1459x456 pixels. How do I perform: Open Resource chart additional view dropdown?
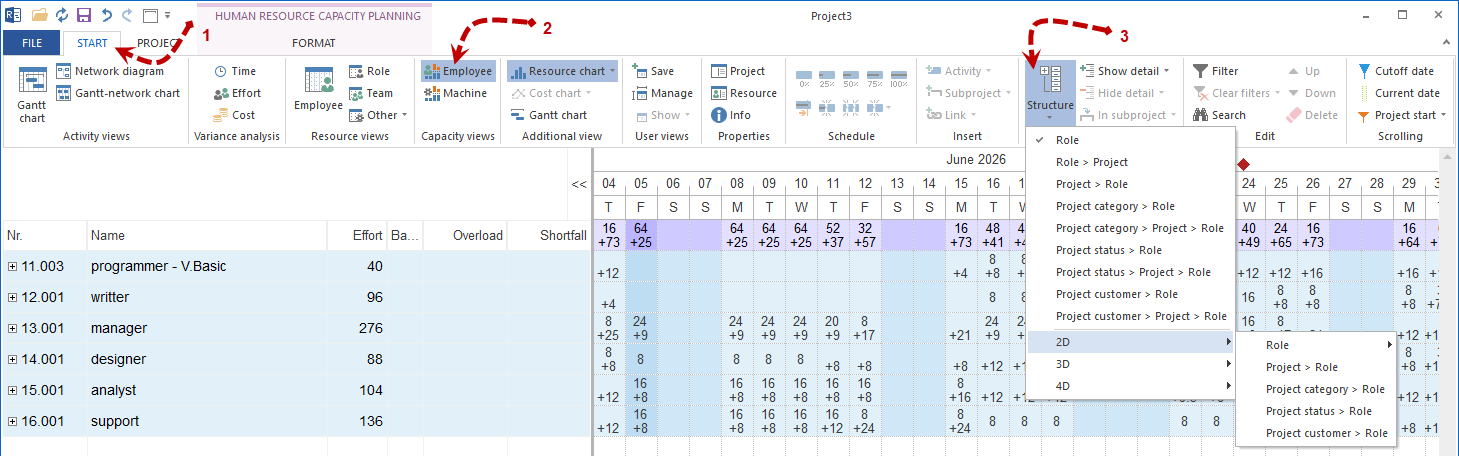[x=562, y=71]
